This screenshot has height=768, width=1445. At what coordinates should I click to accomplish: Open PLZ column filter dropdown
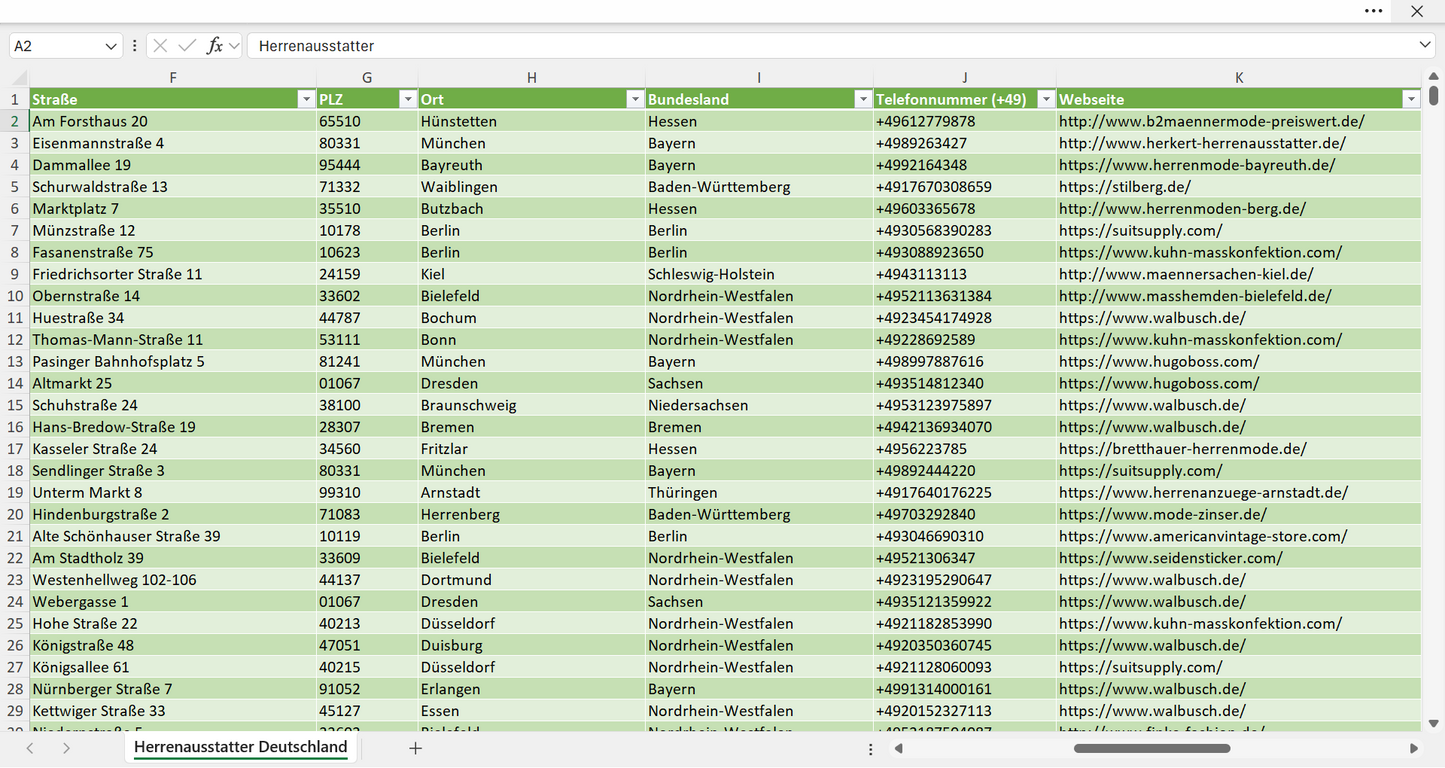pyautogui.click(x=407, y=99)
